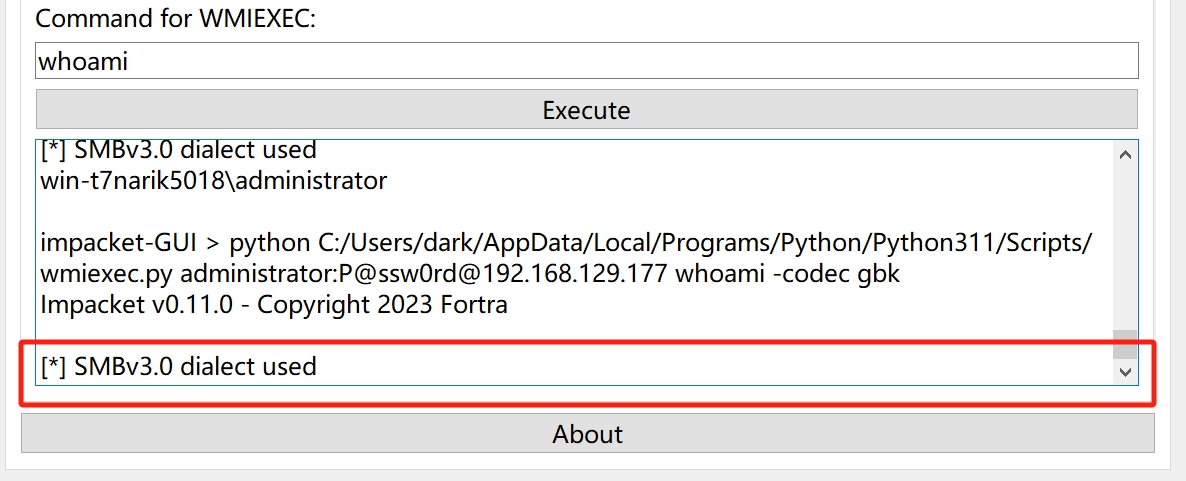Click "Copyright 2023 Fortra" in the output
Screen dimensions: 1186x481
pyautogui.click(x=382, y=305)
